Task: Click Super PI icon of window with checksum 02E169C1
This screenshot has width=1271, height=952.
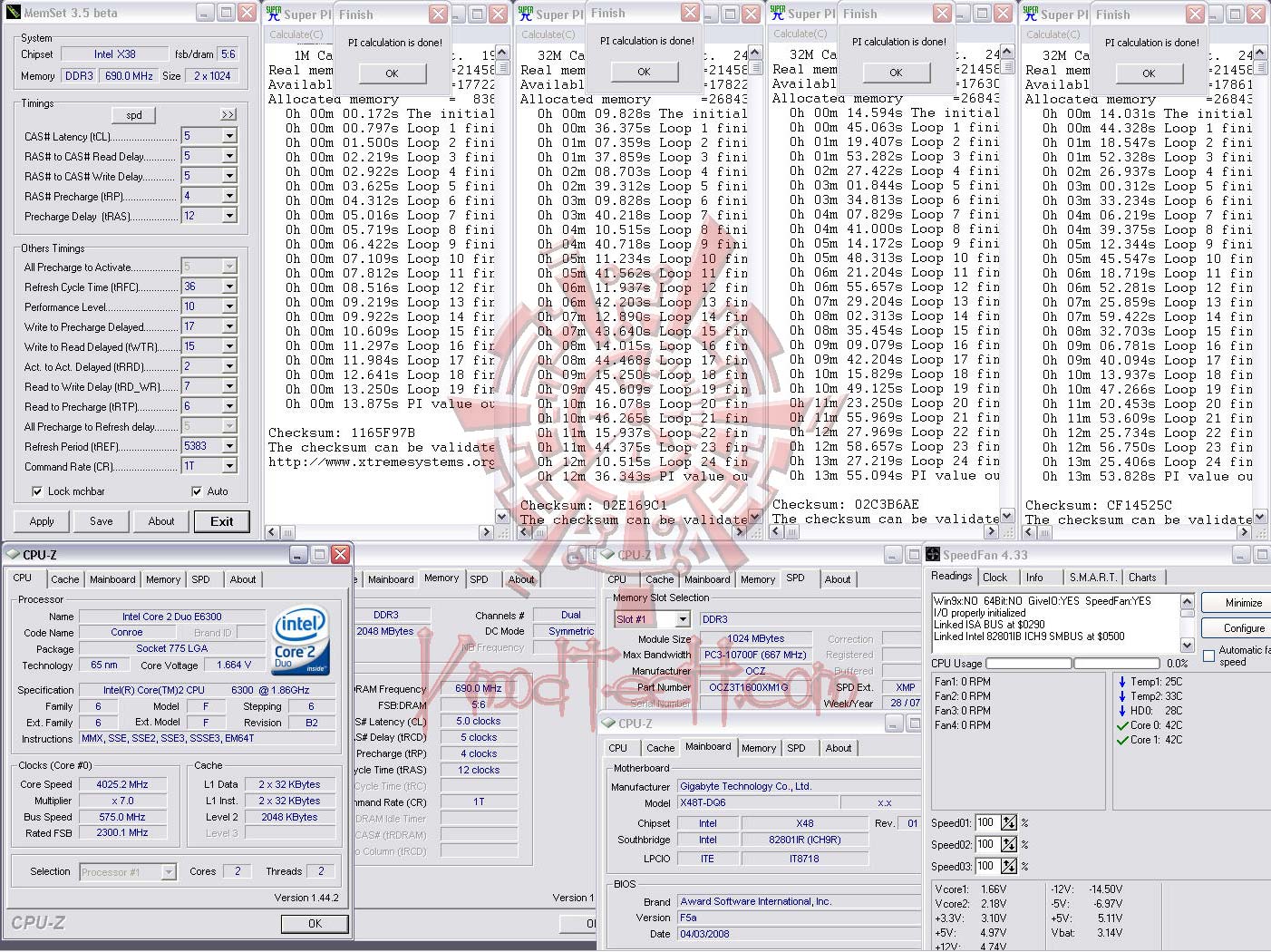Action: click(x=525, y=14)
